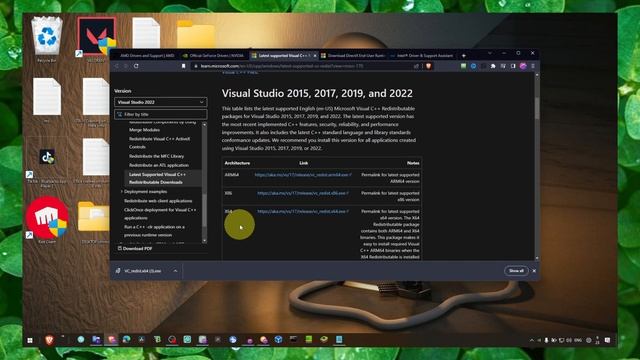Open the VC_redist.x64 download item chevron
This screenshot has width=640, height=360.
pos(175,271)
